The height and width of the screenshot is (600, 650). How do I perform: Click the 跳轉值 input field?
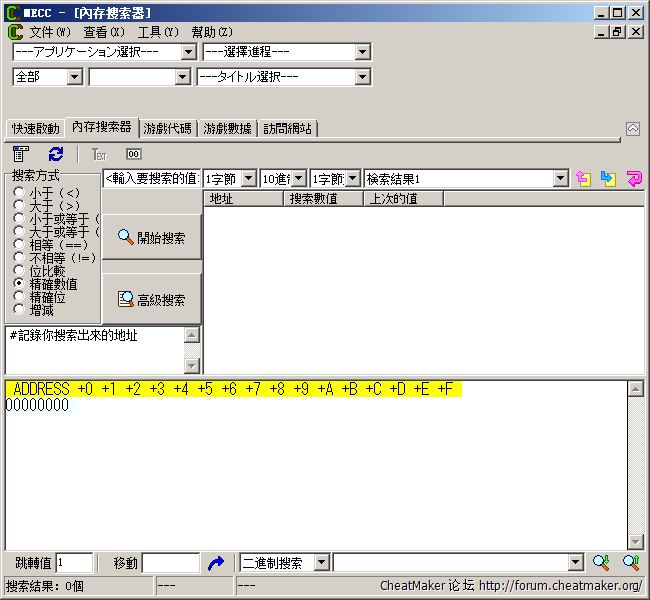[x=74, y=563]
